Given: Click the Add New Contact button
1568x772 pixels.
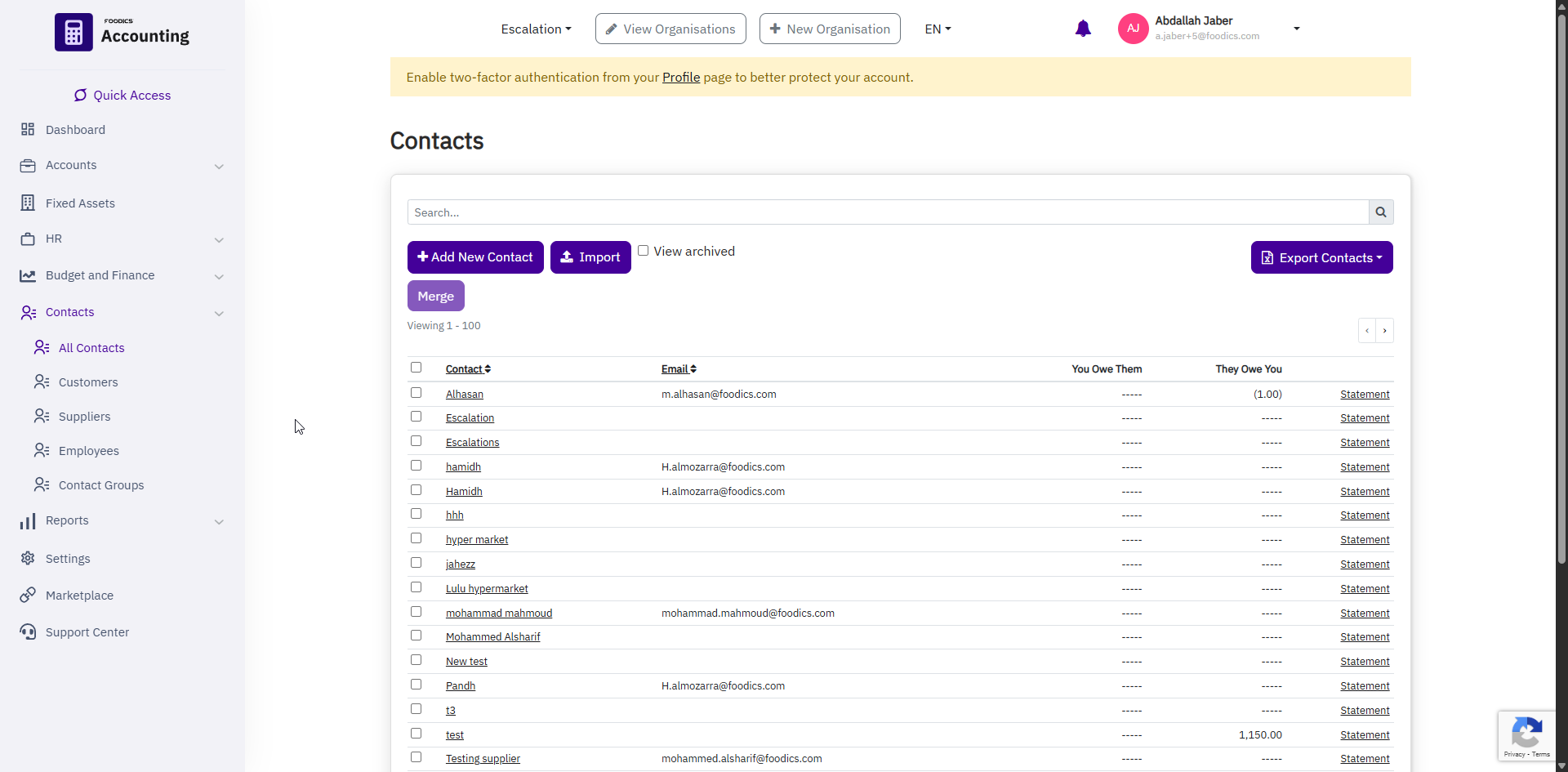Looking at the screenshot, I should coord(475,257).
